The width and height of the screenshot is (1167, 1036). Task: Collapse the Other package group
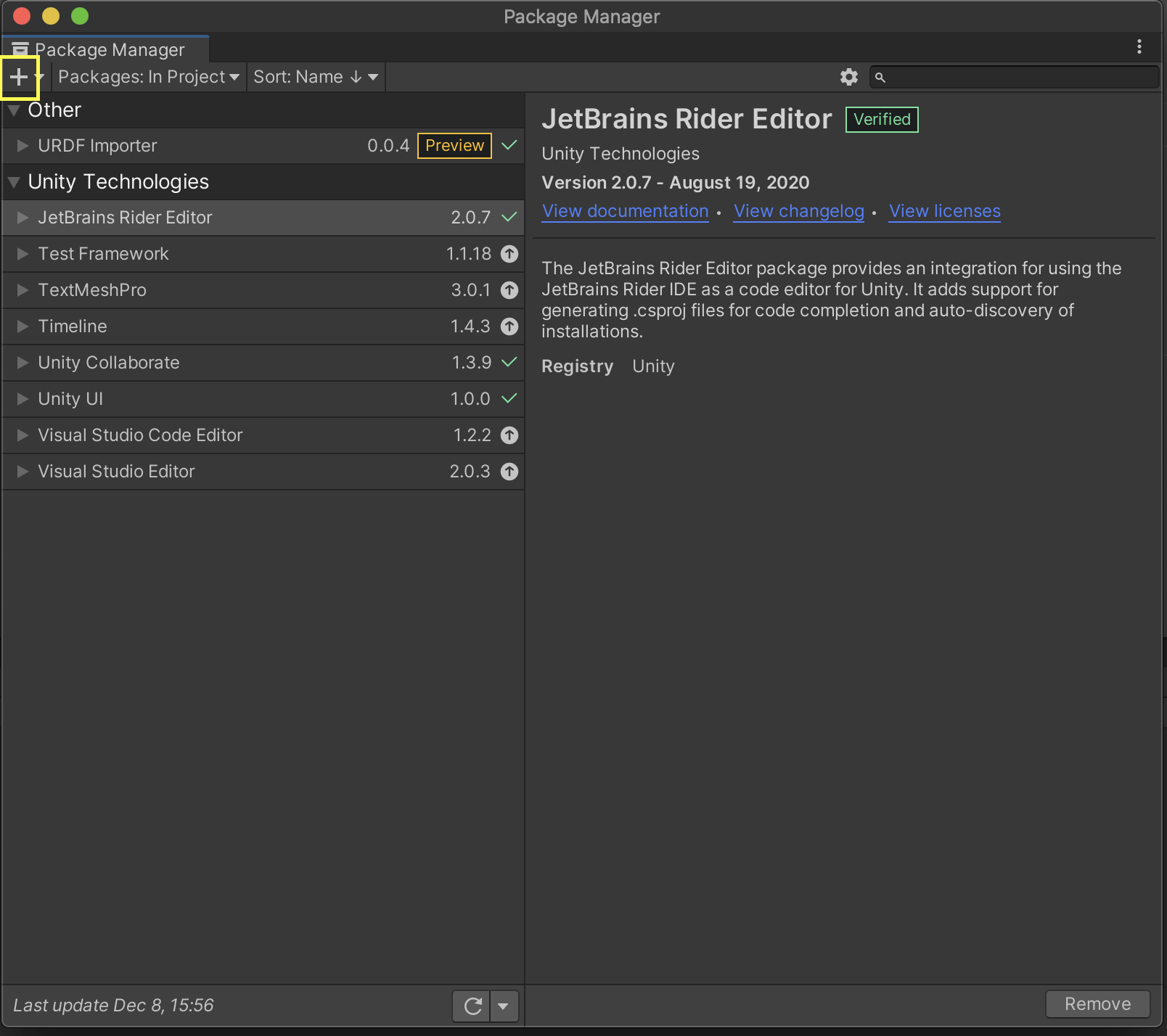[14, 111]
